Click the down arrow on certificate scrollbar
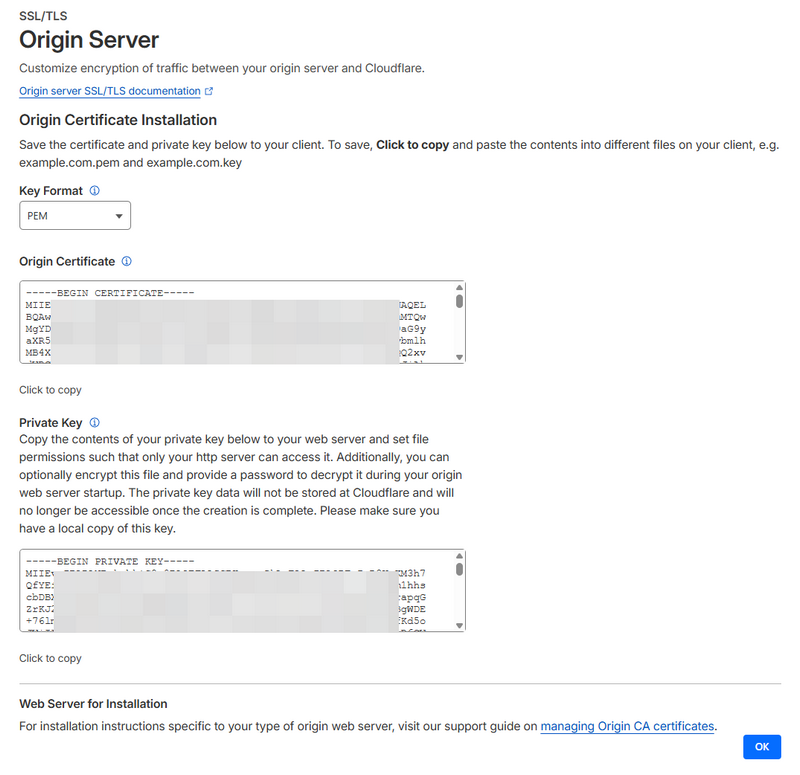The image size is (800, 775). [x=458, y=357]
